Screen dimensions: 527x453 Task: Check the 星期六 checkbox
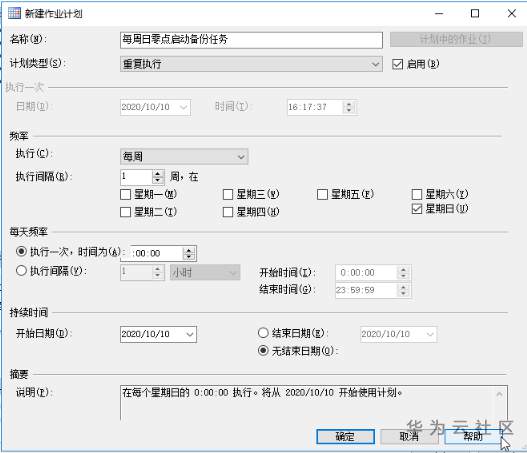[x=417, y=194]
